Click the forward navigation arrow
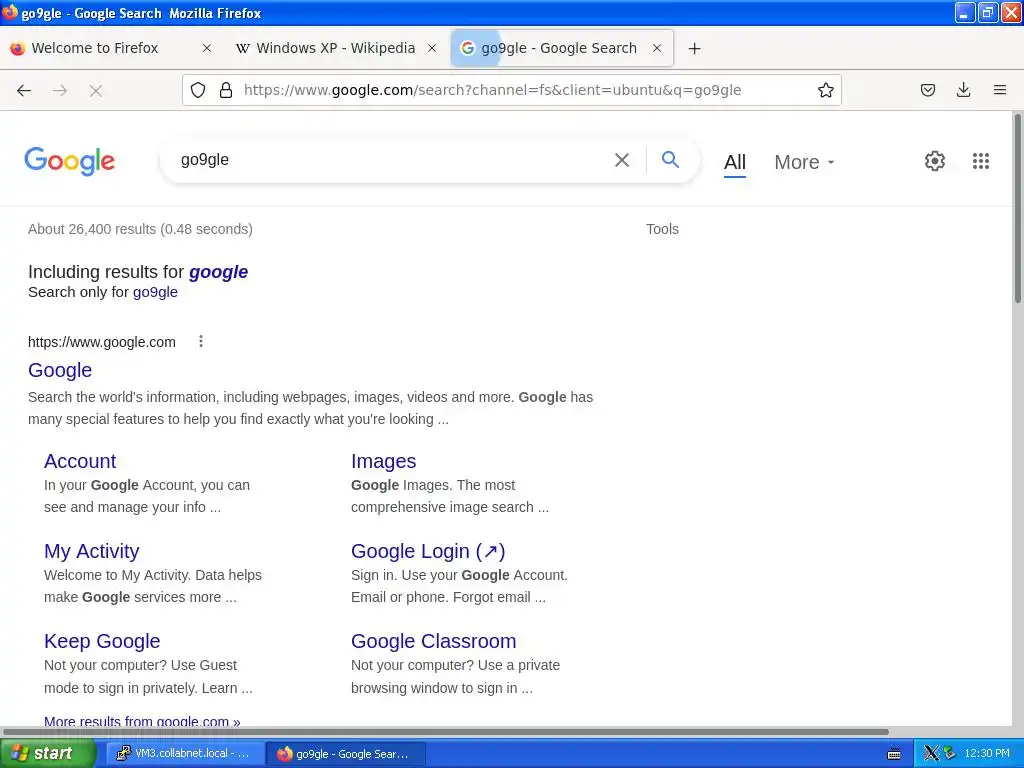The image size is (1024, 768). coord(60,90)
